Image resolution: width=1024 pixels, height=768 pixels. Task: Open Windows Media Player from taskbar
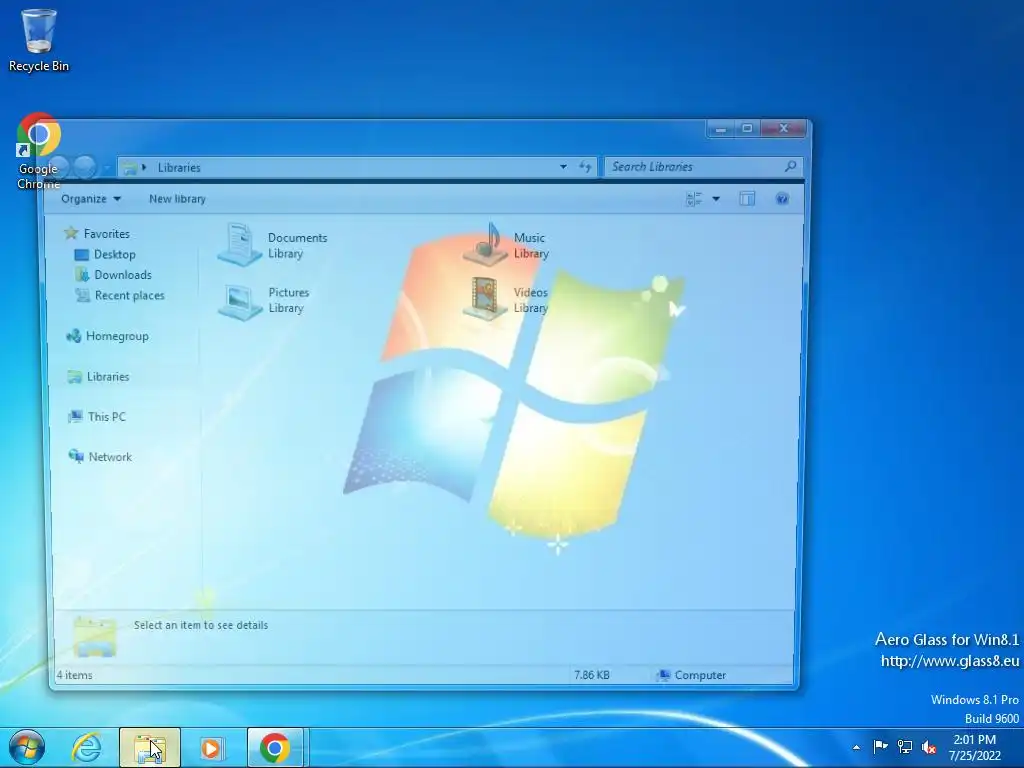tap(212, 748)
